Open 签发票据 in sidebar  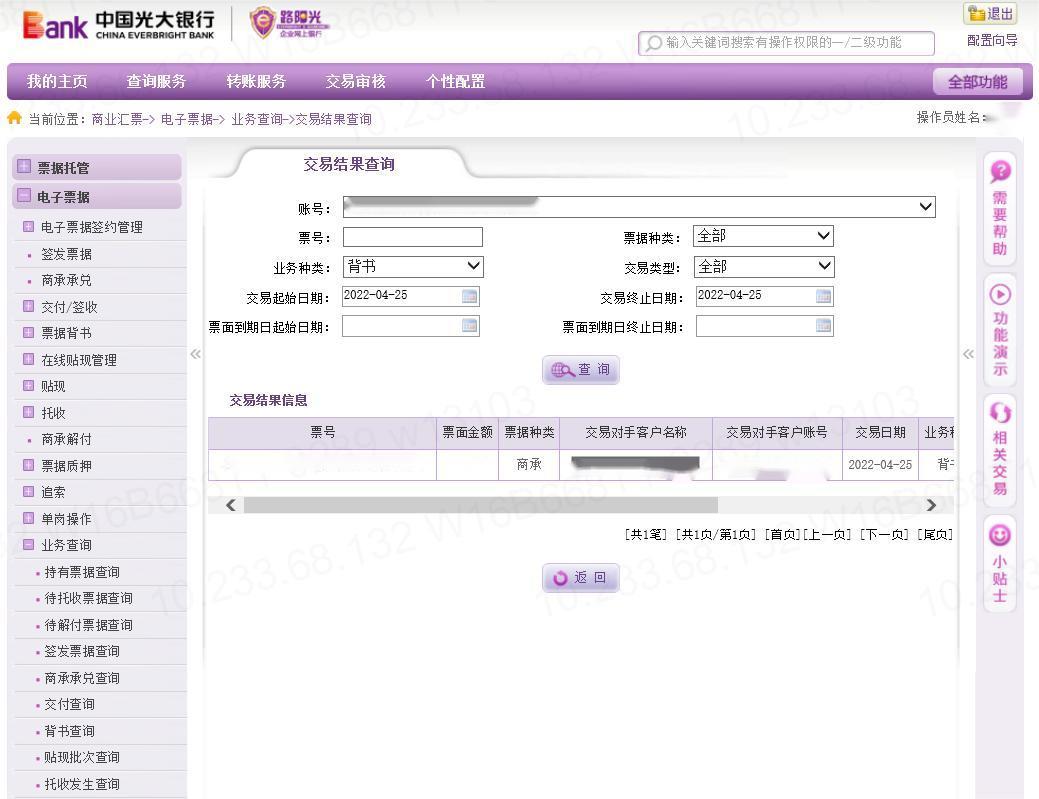66,254
